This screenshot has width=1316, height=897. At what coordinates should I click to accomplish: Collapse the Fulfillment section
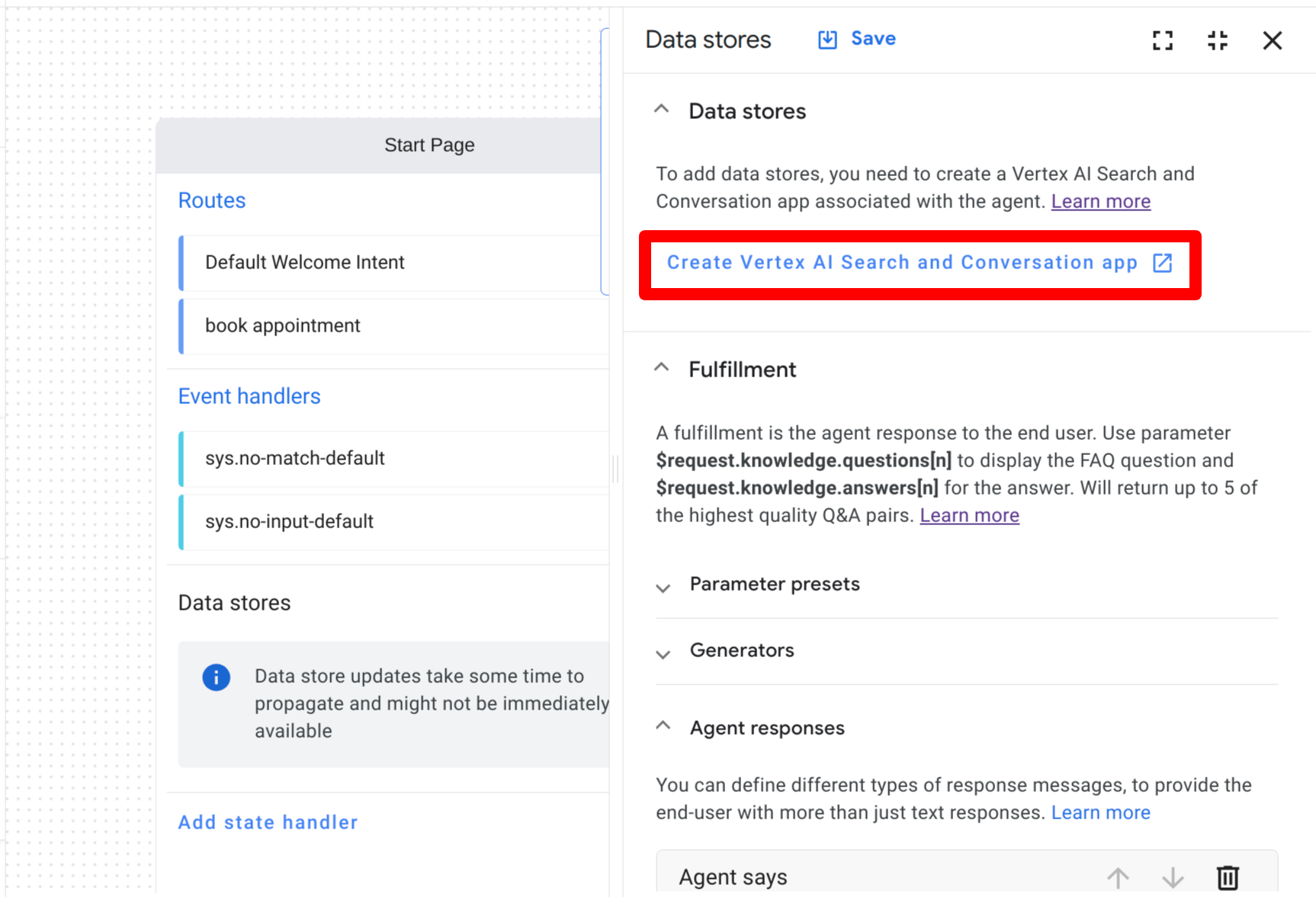coord(662,369)
